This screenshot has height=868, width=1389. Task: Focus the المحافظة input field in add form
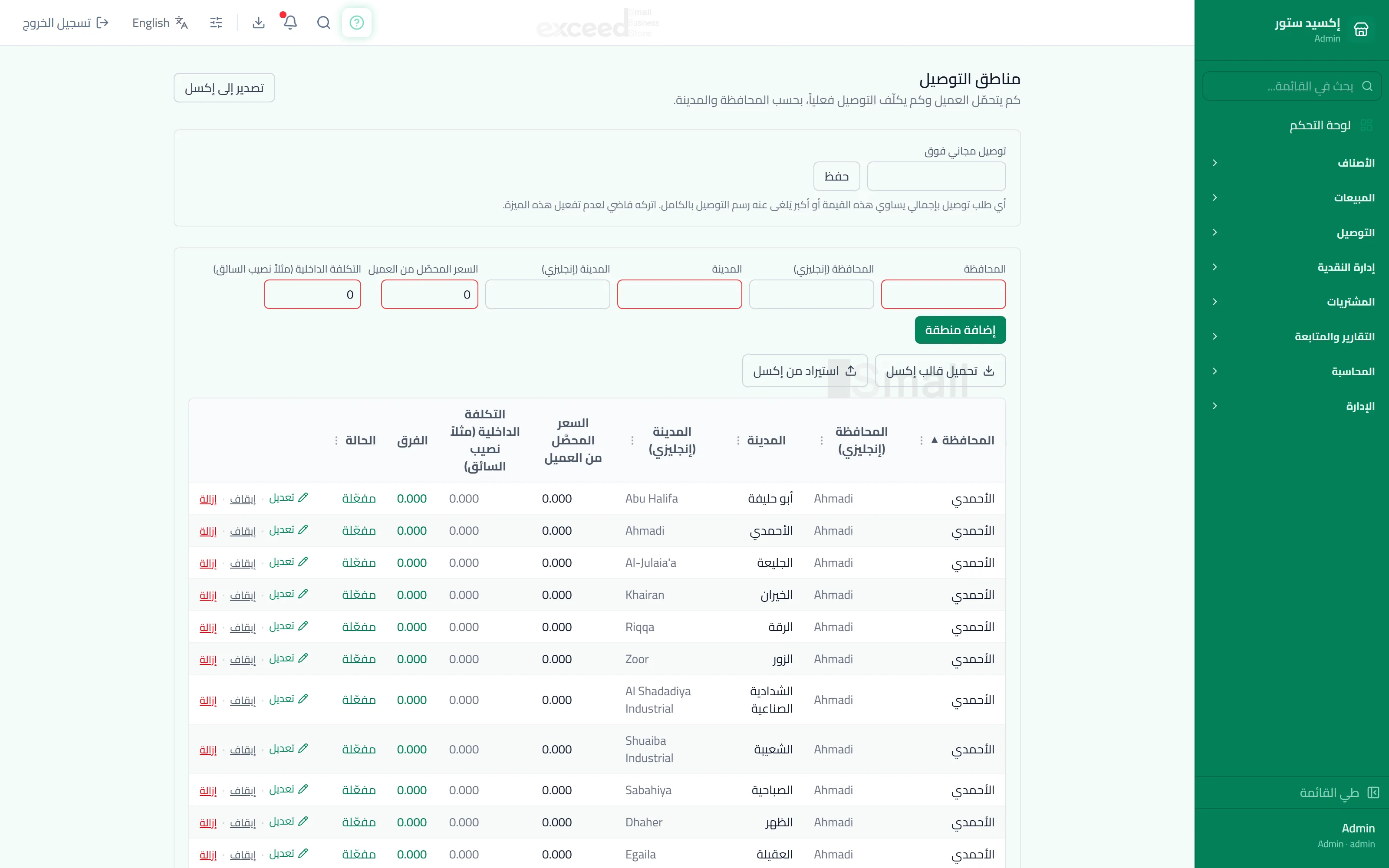pos(944,295)
